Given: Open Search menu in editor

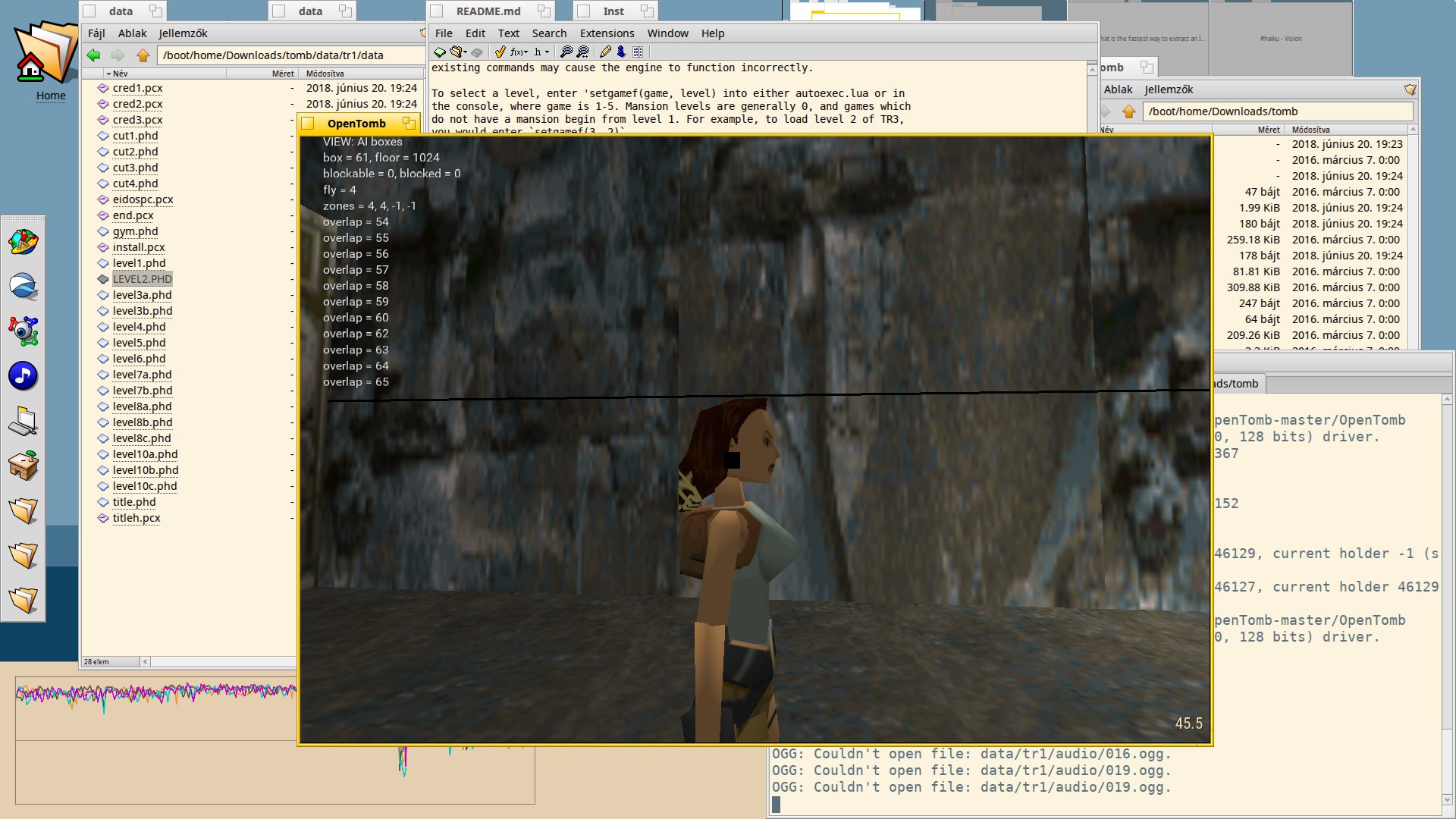Looking at the screenshot, I should tap(549, 33).
